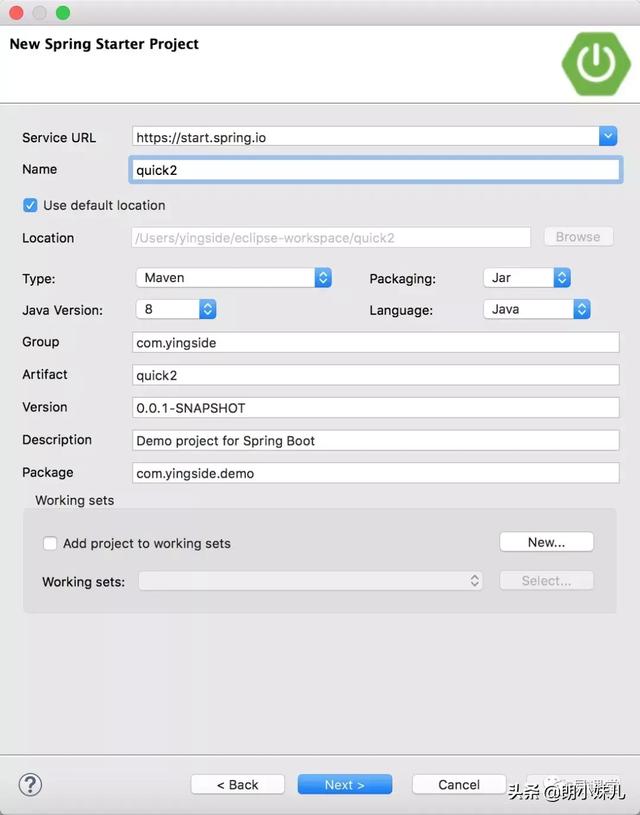This screenshot has height=815, width=640.
Task: Click the Version field 0.0.1-SNAPSHOT
Action: pyautogui.click(x=375, y=408)
